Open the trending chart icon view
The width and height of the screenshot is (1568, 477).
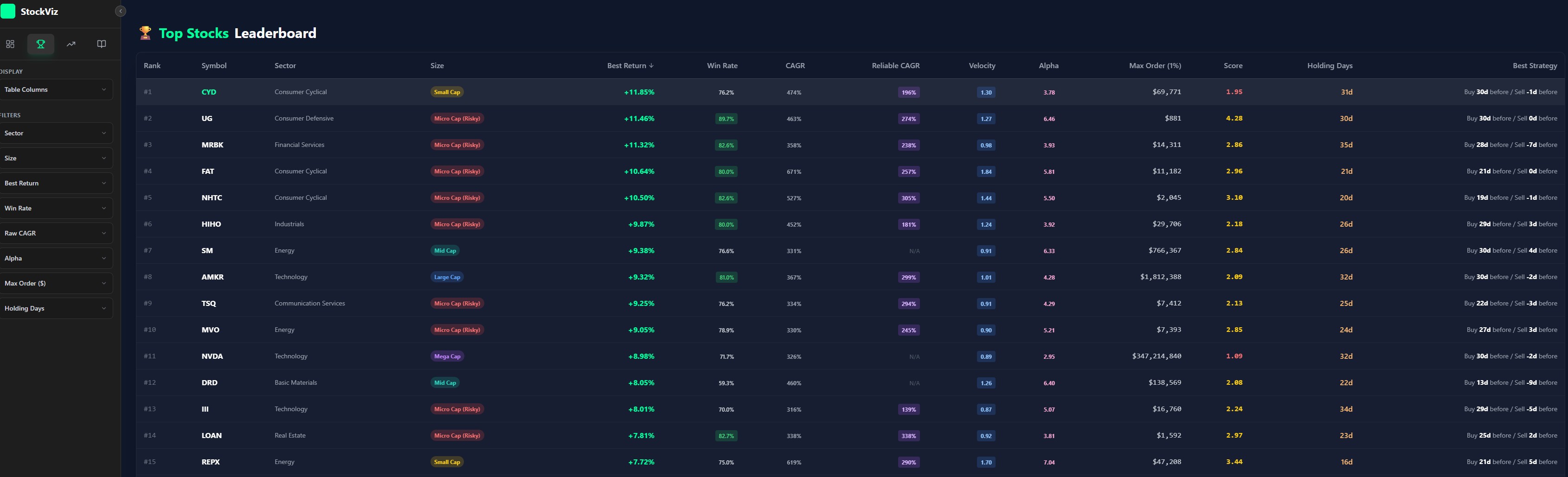click(x=71, y=44)
